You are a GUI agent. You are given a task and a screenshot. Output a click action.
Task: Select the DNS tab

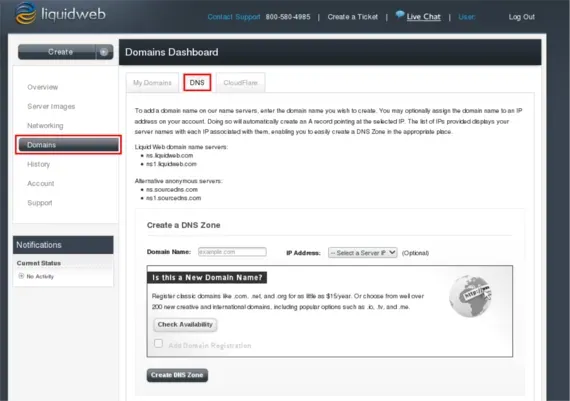pos(197,83)
